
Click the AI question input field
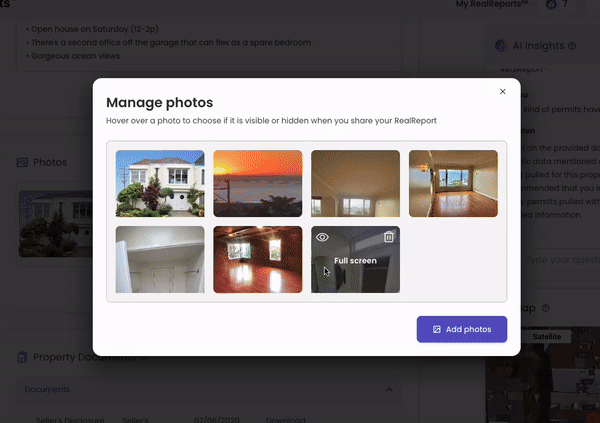561,260
